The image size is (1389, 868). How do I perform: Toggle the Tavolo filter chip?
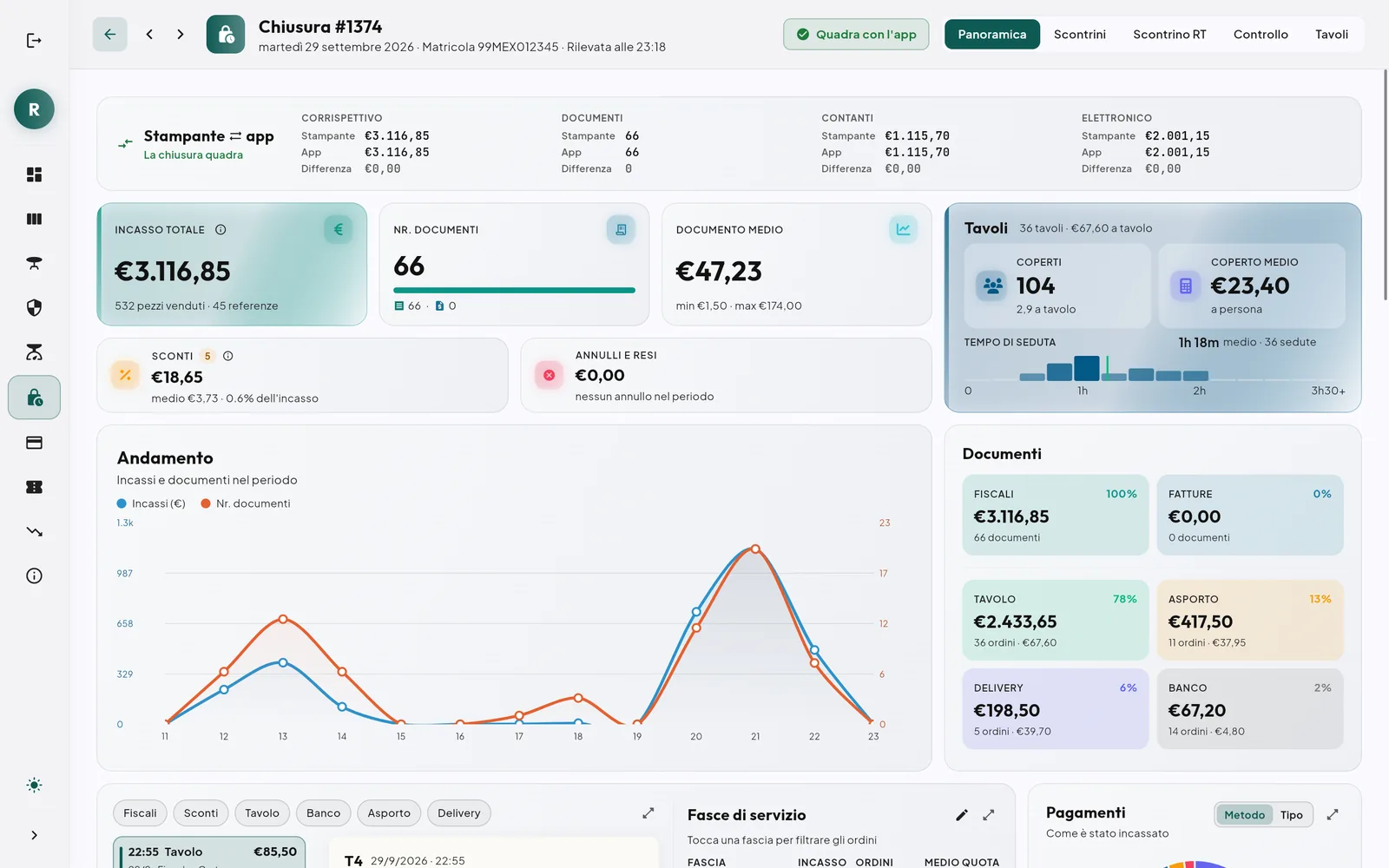pos(261,813)
